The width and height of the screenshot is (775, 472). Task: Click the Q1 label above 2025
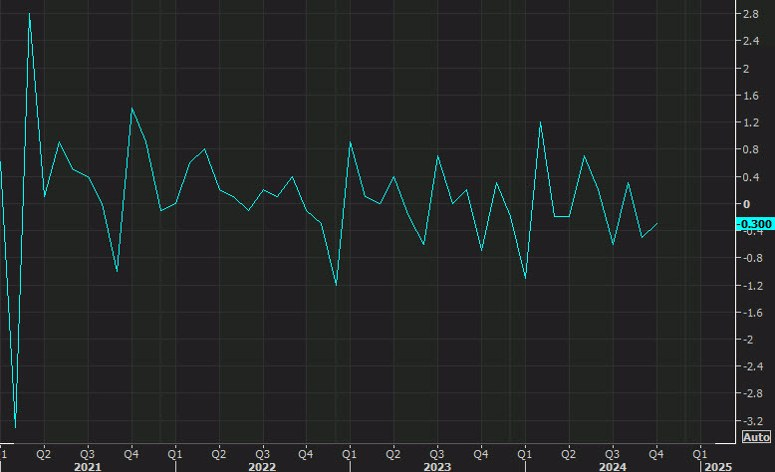[699, 454]
